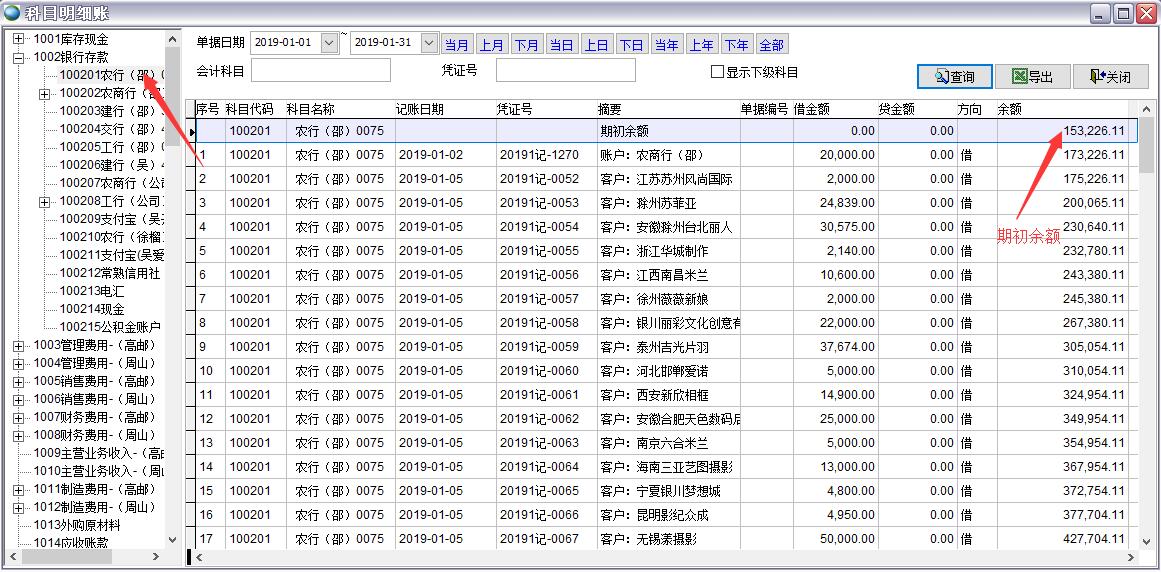Collapse the 1002银行存款 tree node
The width and height of the screenshot is (1161, 572).
point(18,58)
